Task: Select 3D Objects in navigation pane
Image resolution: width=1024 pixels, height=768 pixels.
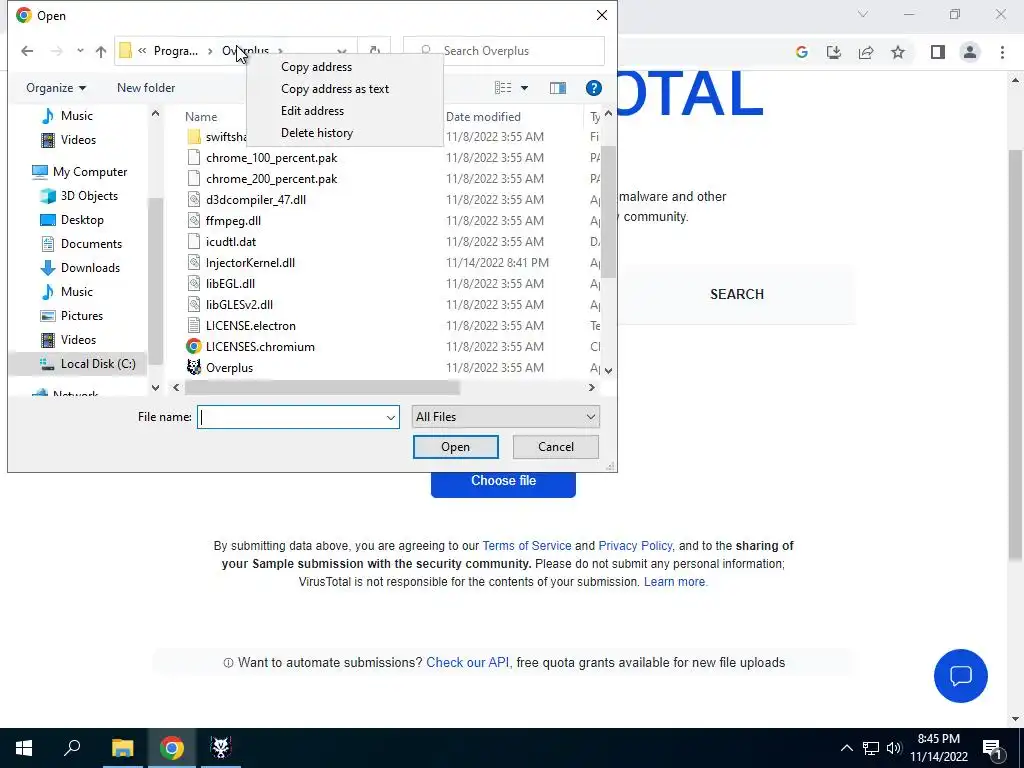Action: click(x=89, y=196)
